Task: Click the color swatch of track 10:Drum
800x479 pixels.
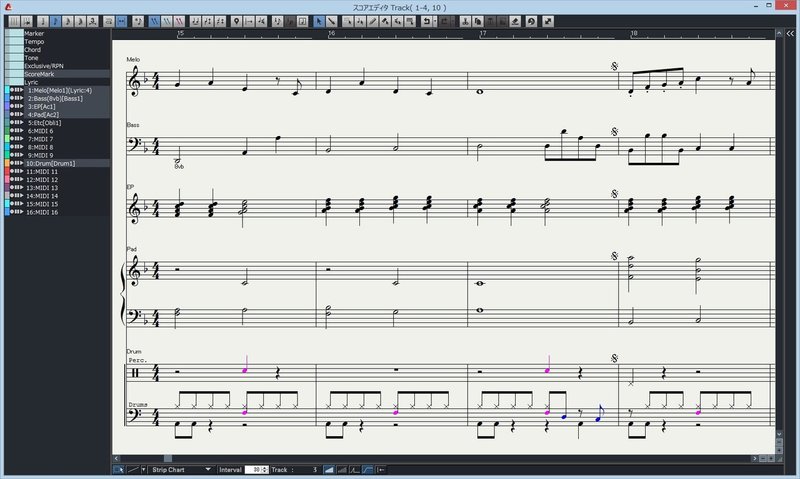Action: [7, 163]
